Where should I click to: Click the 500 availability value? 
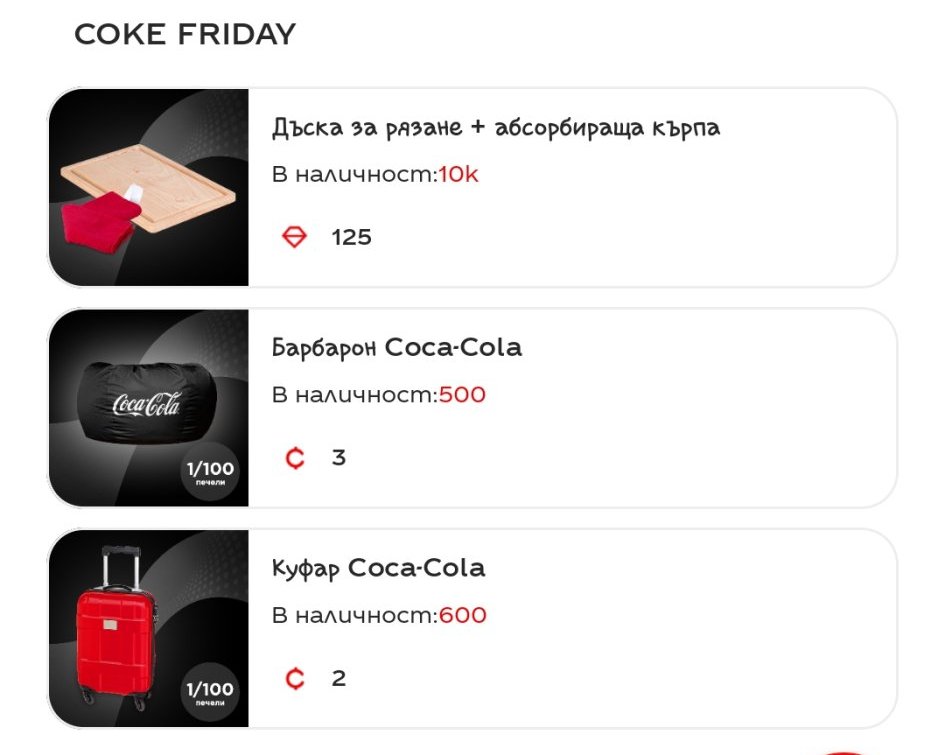462,395
